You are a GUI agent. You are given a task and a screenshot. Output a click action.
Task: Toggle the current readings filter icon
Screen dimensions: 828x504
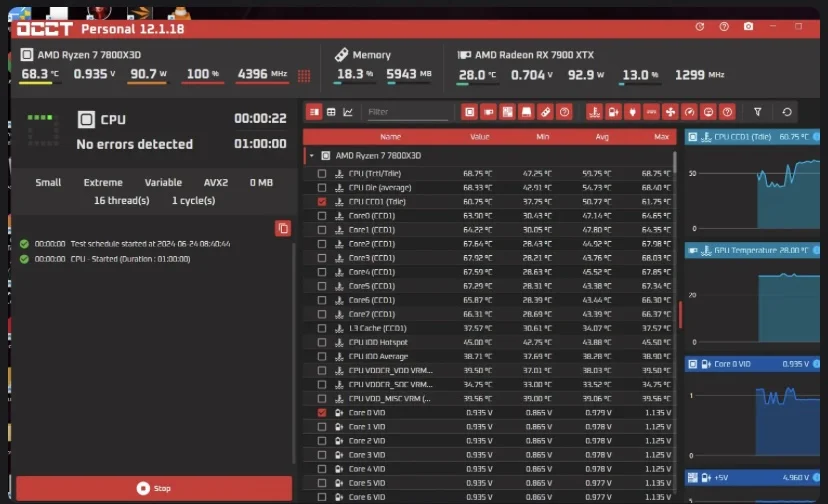tap(652, 112)
